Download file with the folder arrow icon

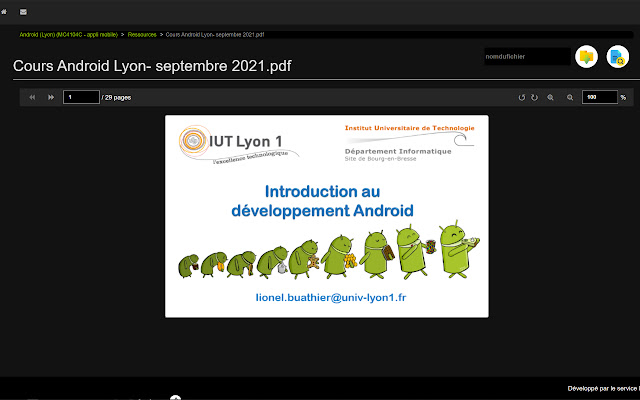point(587,56)
